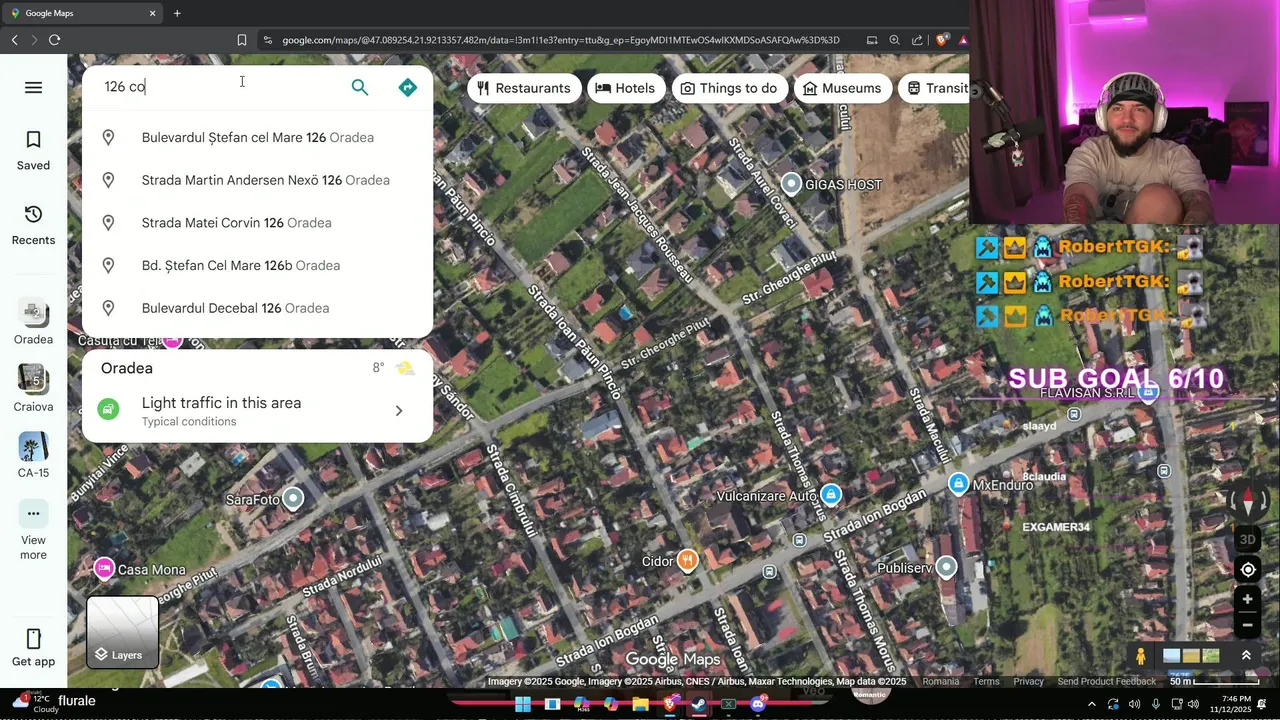Screen dimensions: 1280x720
Task: Click the Oradea title in the weather card
Action: (127, 368)
